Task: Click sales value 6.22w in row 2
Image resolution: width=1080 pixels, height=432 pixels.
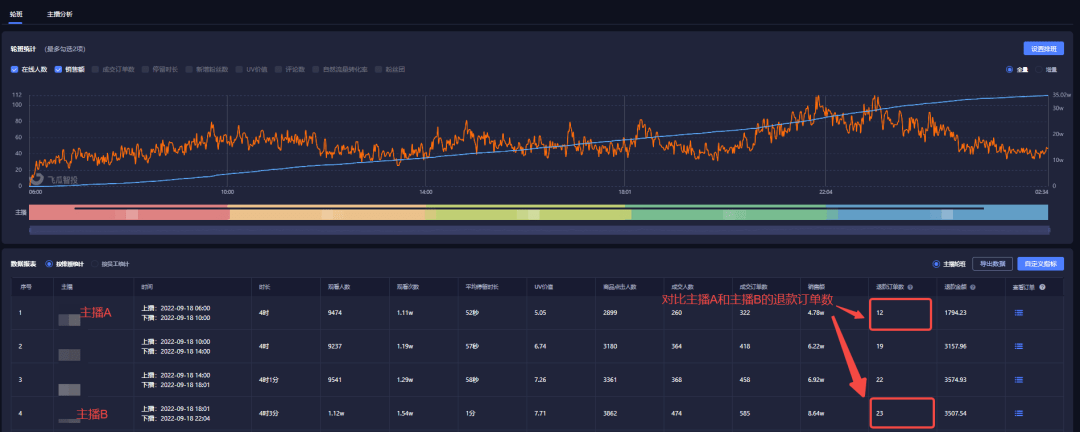Action: tap(816, 347)
